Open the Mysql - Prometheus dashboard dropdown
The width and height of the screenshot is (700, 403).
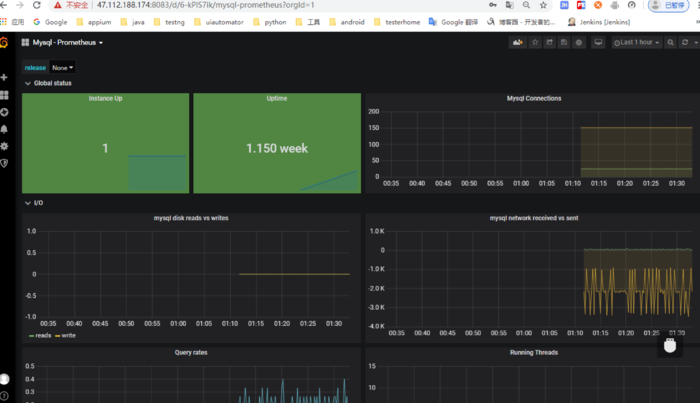(x=62, y=42)
